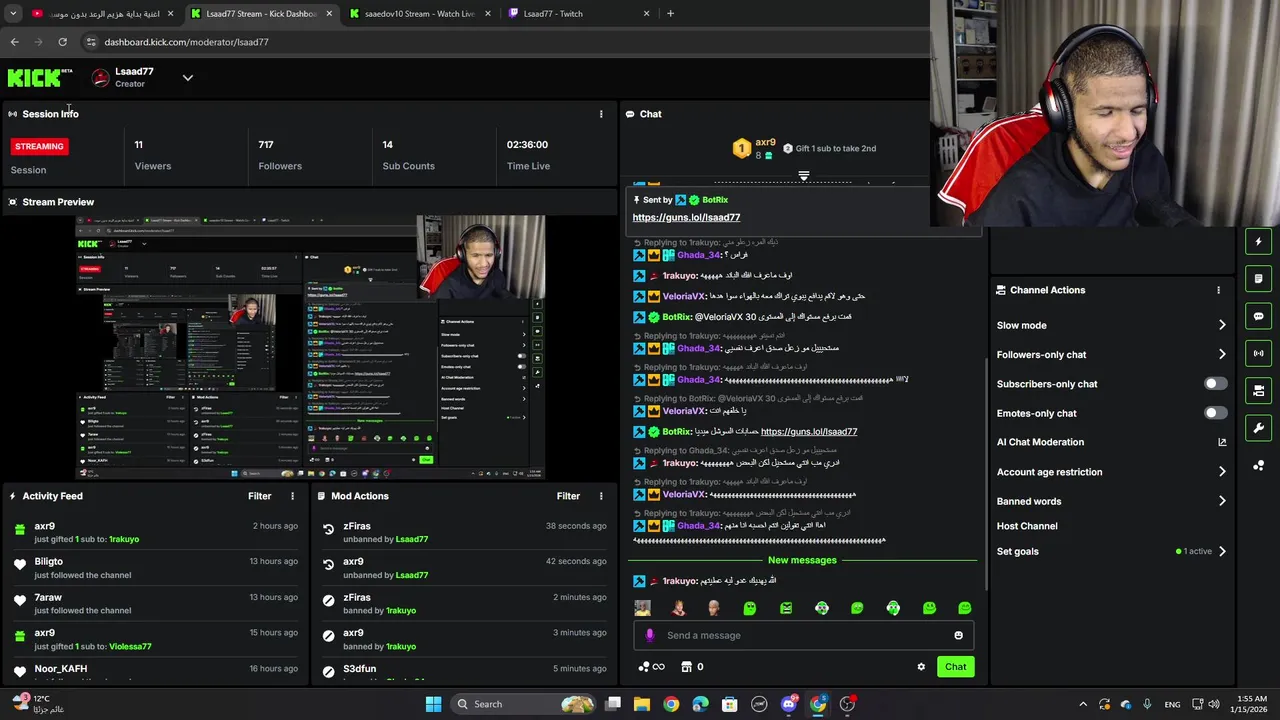Click the green Chat send button
1280x720 pixels.
(955, 667)
